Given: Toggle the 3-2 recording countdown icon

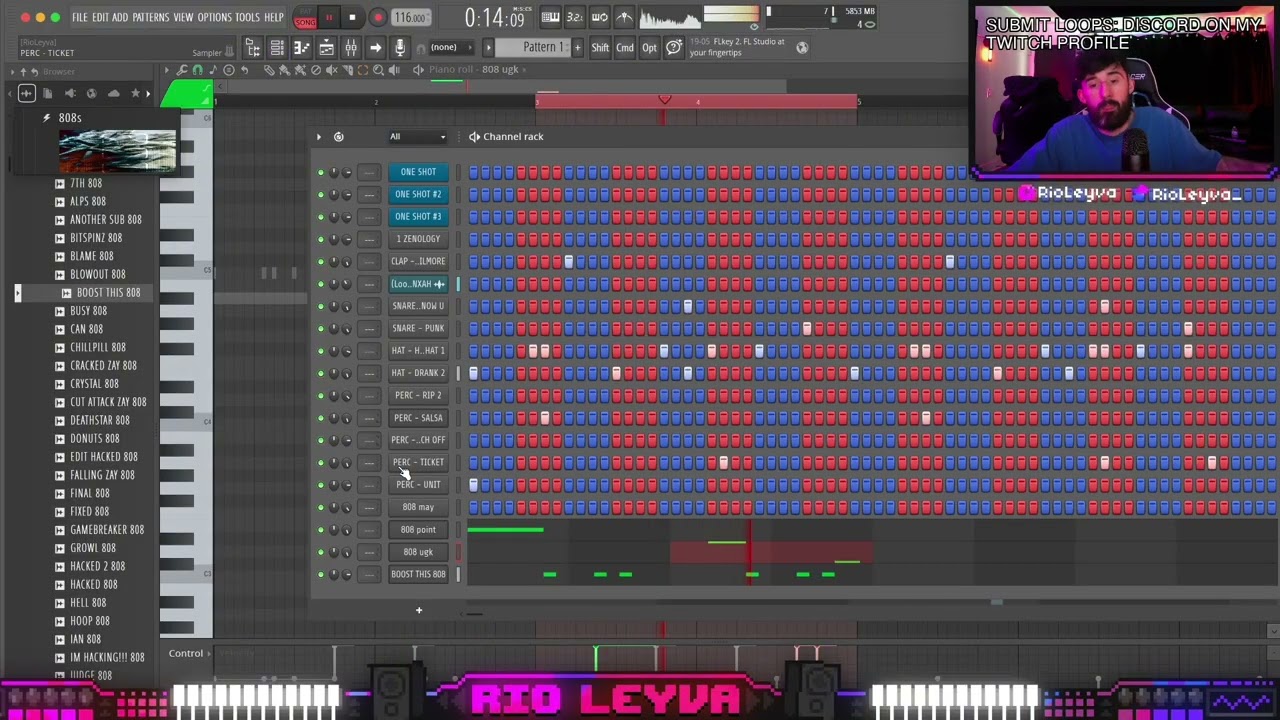Looking at the screenshot, I should (574, 17).
